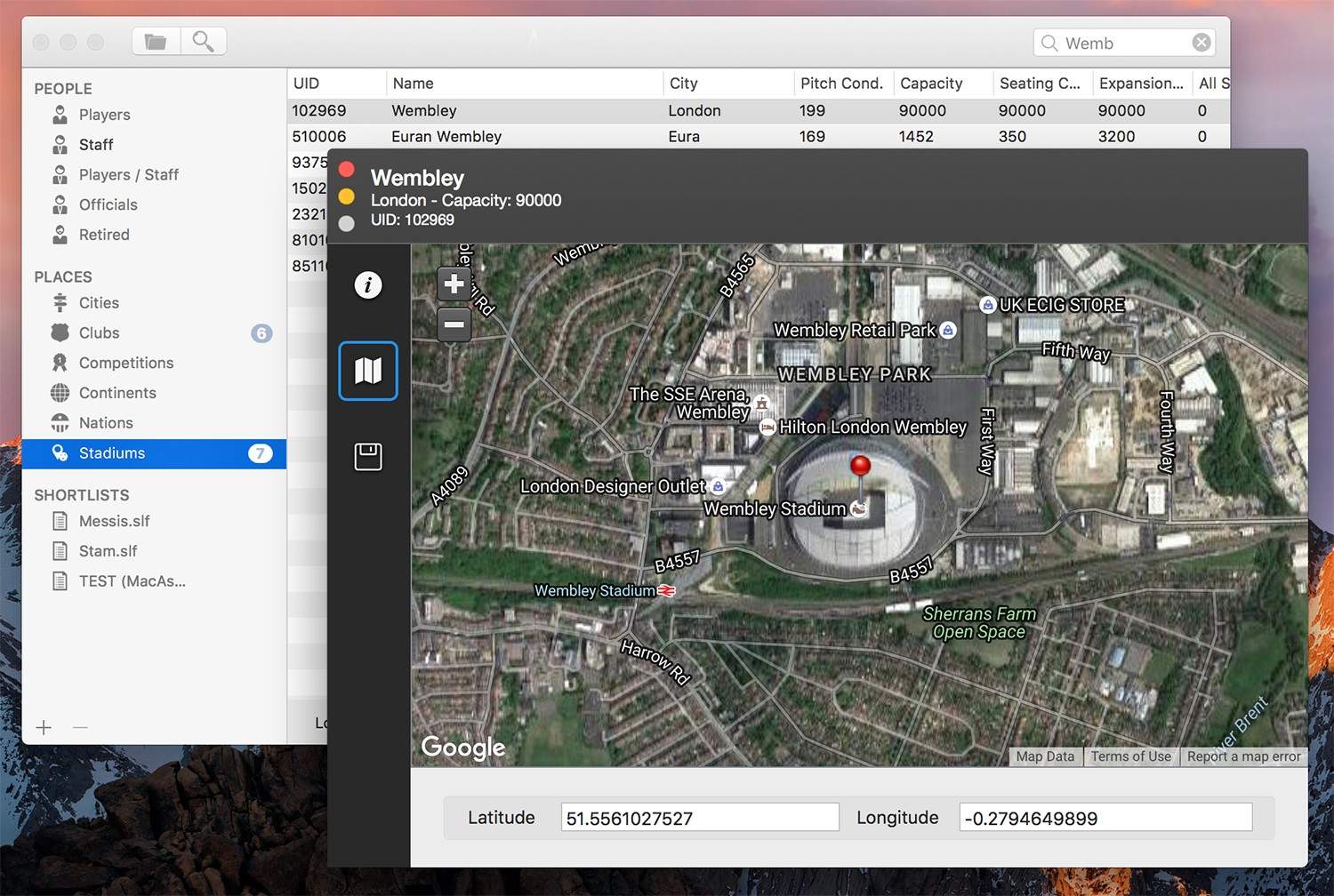Click the Nations icon
The height and width of the screenshot is (896, 1334).
60,423
